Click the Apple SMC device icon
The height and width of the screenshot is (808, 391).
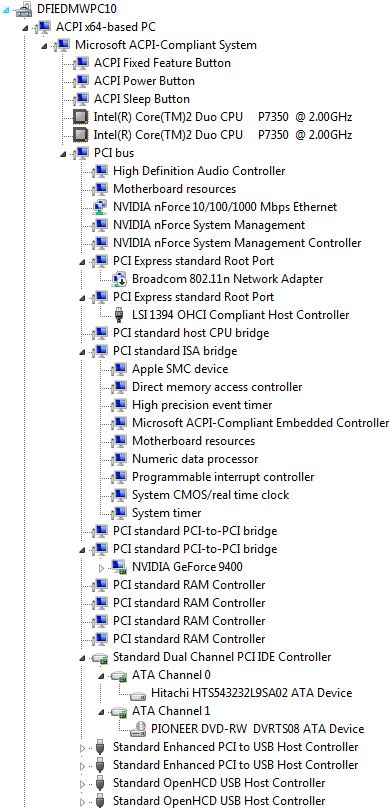click(x=119, y=369)
